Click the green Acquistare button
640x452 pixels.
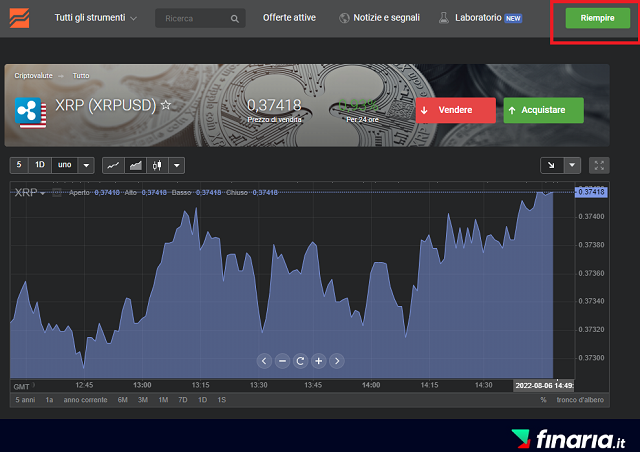click(x=543, y=110)
